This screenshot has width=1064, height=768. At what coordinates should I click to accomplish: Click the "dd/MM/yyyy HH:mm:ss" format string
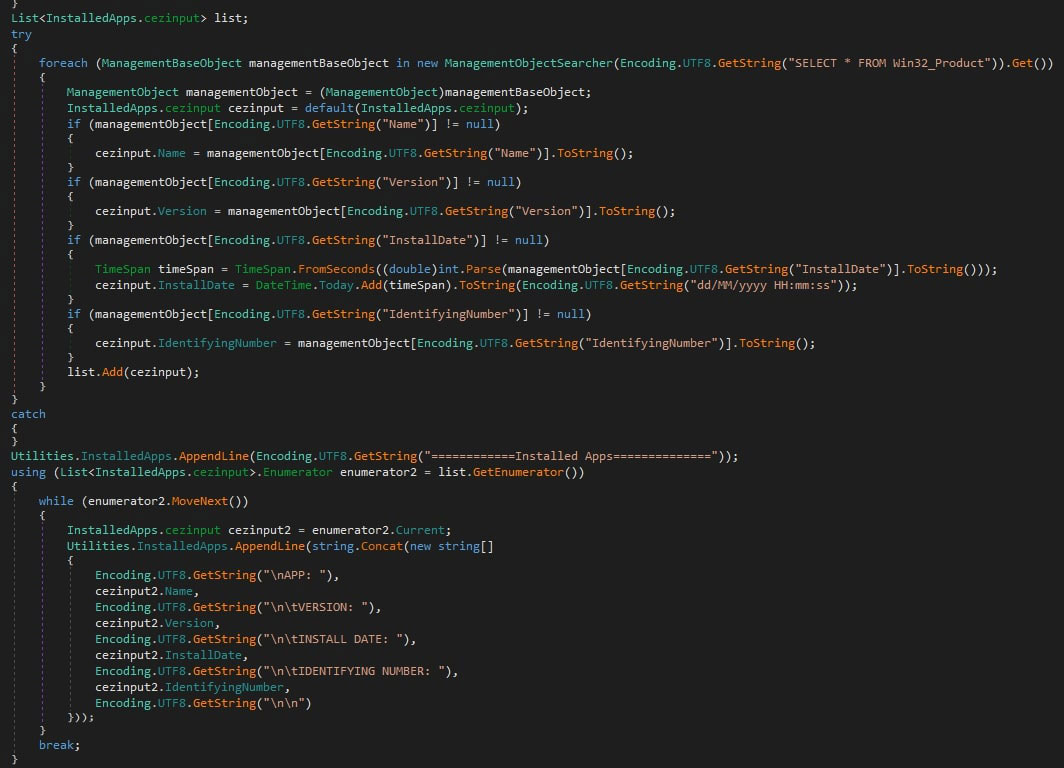click(763, 285)
